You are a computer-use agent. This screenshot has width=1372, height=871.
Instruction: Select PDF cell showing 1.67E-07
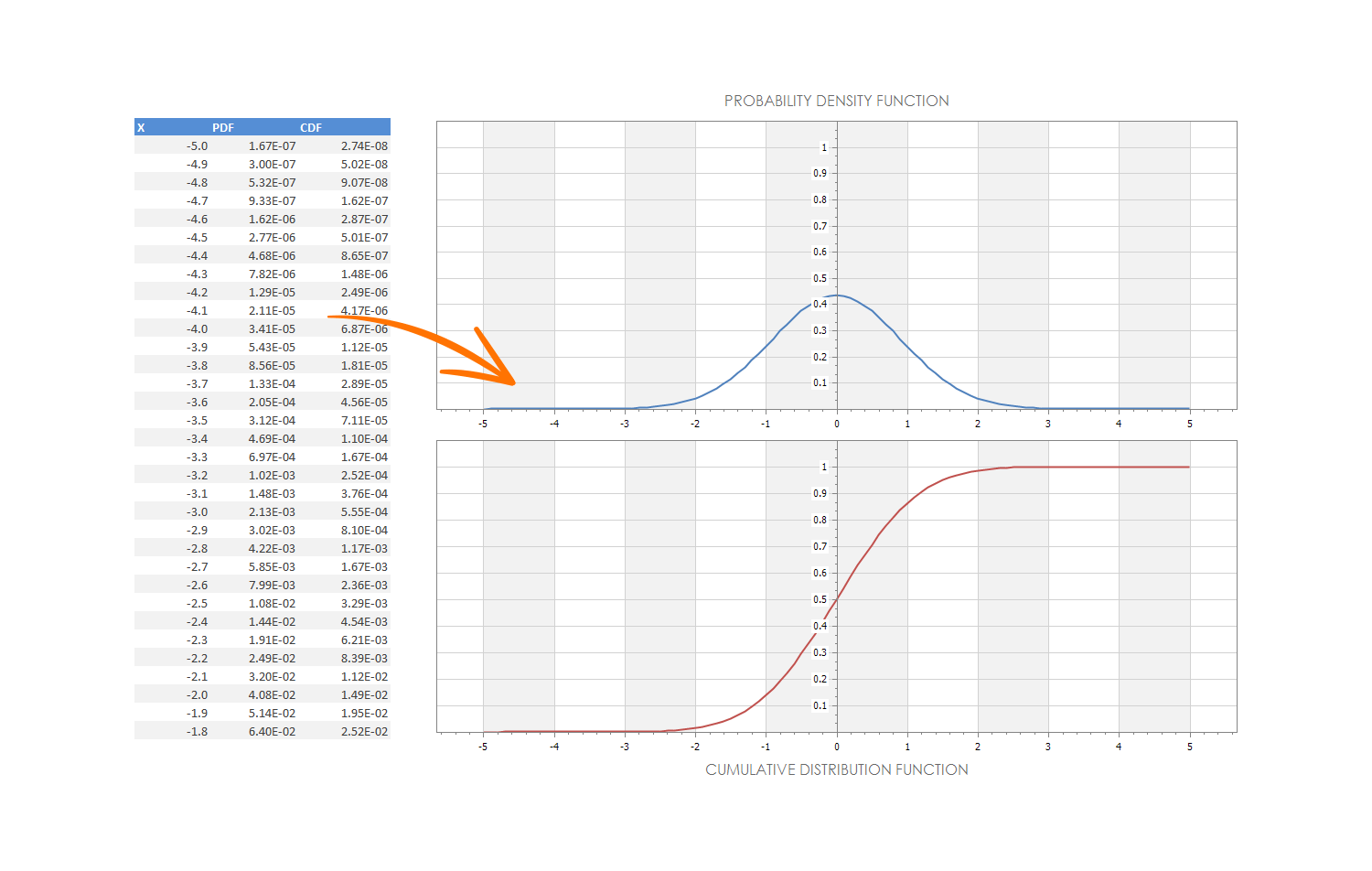[272, 146]
